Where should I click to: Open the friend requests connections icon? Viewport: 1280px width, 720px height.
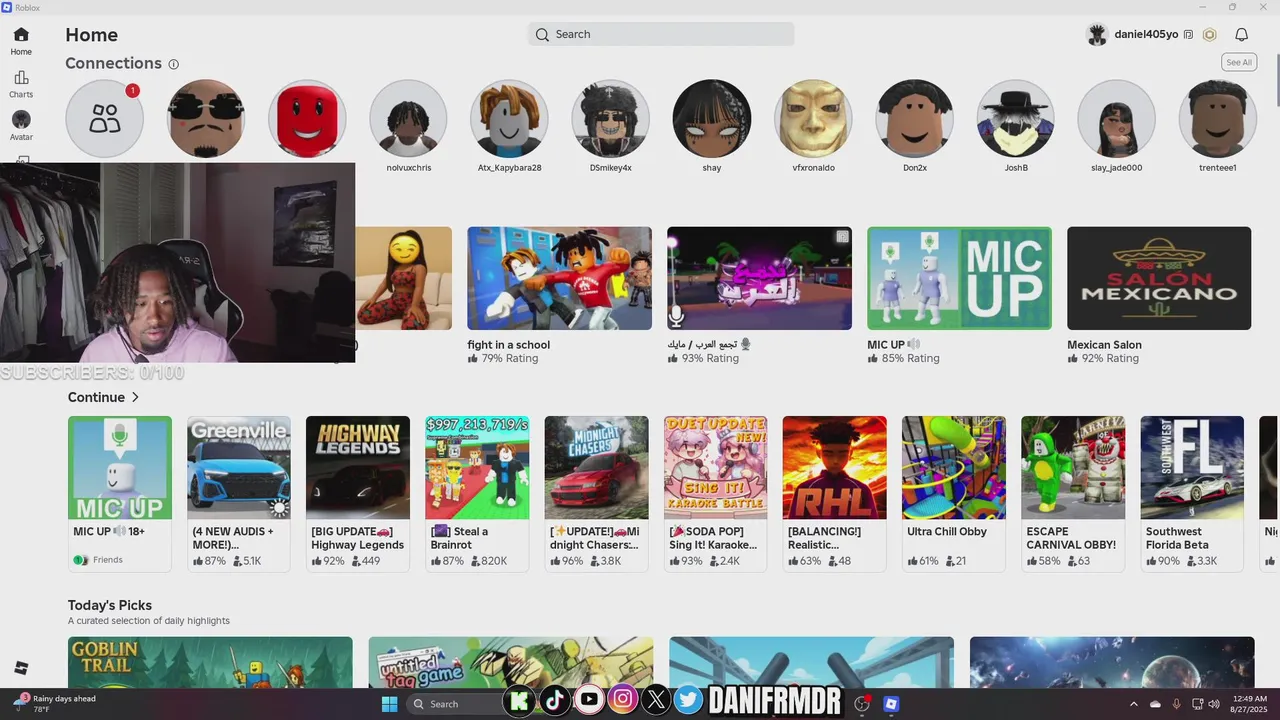[104, 119]
